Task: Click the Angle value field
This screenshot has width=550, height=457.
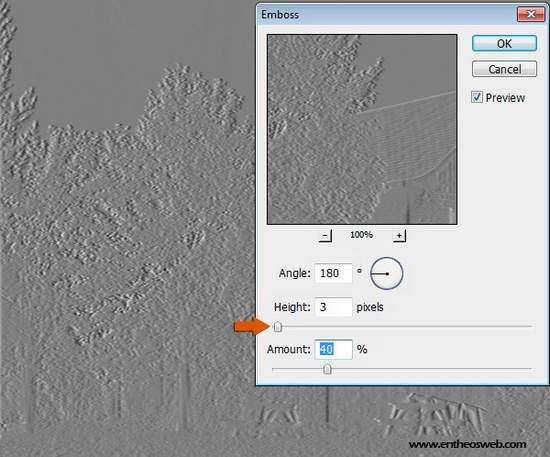Action: (334, 273)
